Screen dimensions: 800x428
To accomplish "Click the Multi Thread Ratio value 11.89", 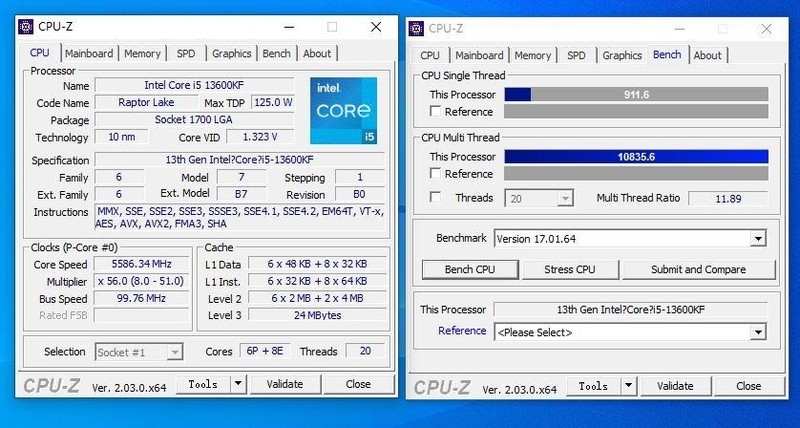I will [x=728, y=198].
